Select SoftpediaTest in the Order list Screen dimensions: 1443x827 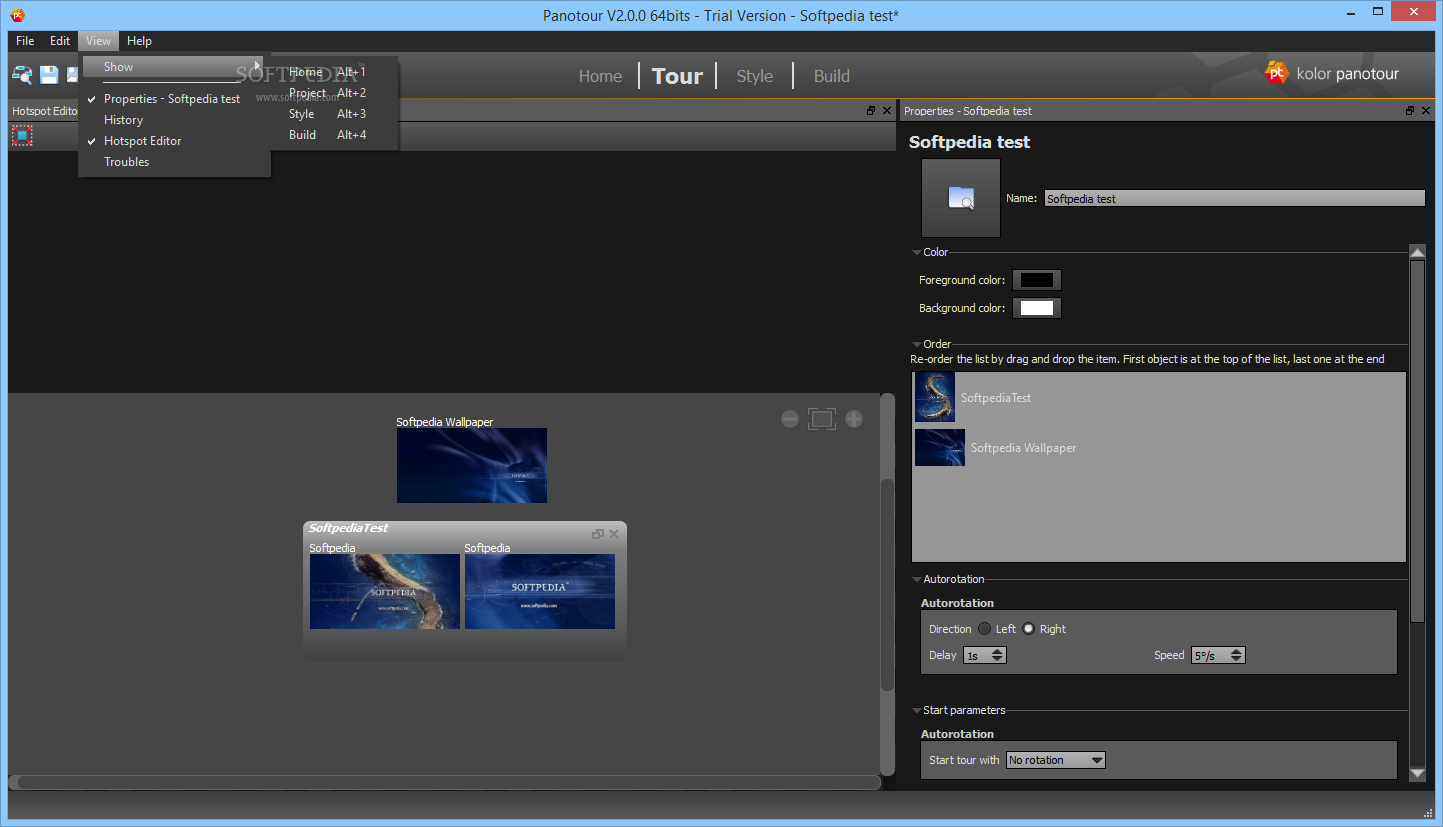tap(1159, 398)
